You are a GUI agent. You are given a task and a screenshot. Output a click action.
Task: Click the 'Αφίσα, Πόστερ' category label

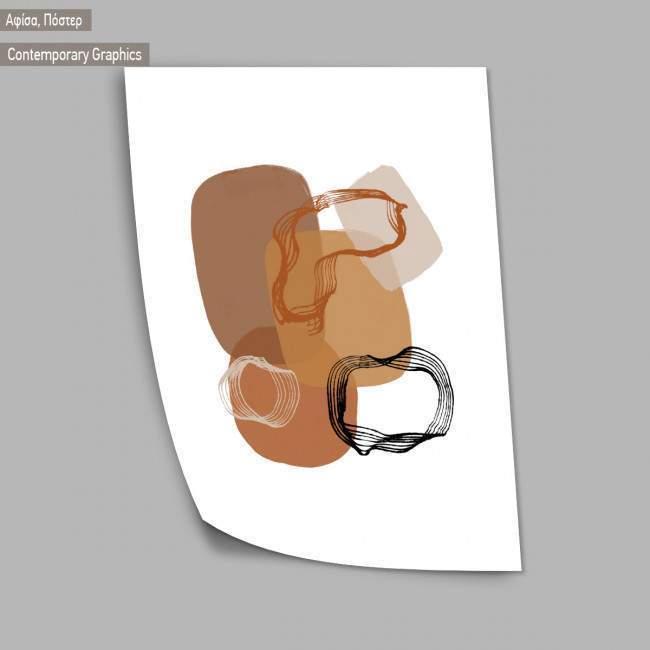point(45,20)
